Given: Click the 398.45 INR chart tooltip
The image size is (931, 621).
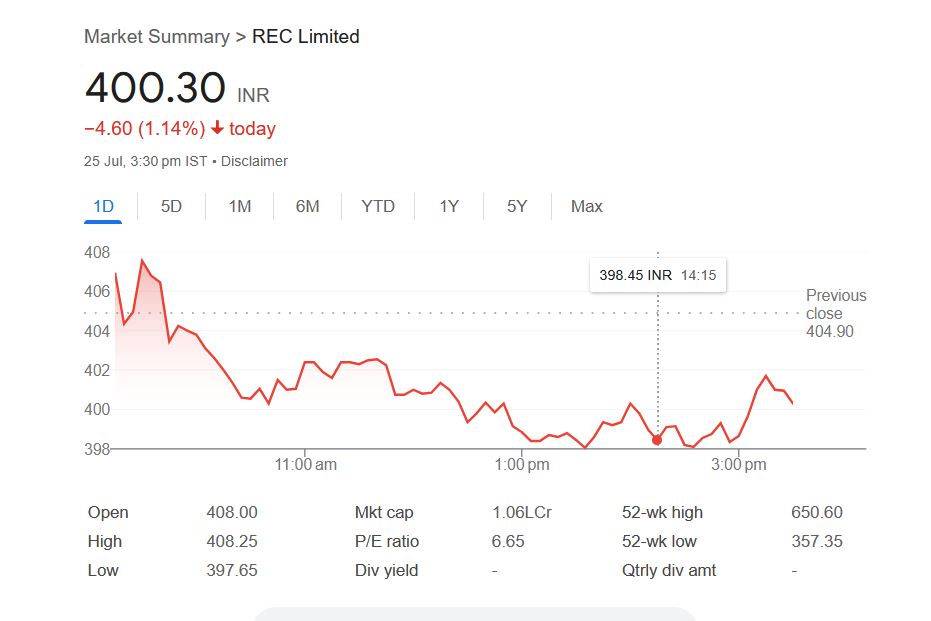Looking at the screenshot, I should tap(657, 275).
